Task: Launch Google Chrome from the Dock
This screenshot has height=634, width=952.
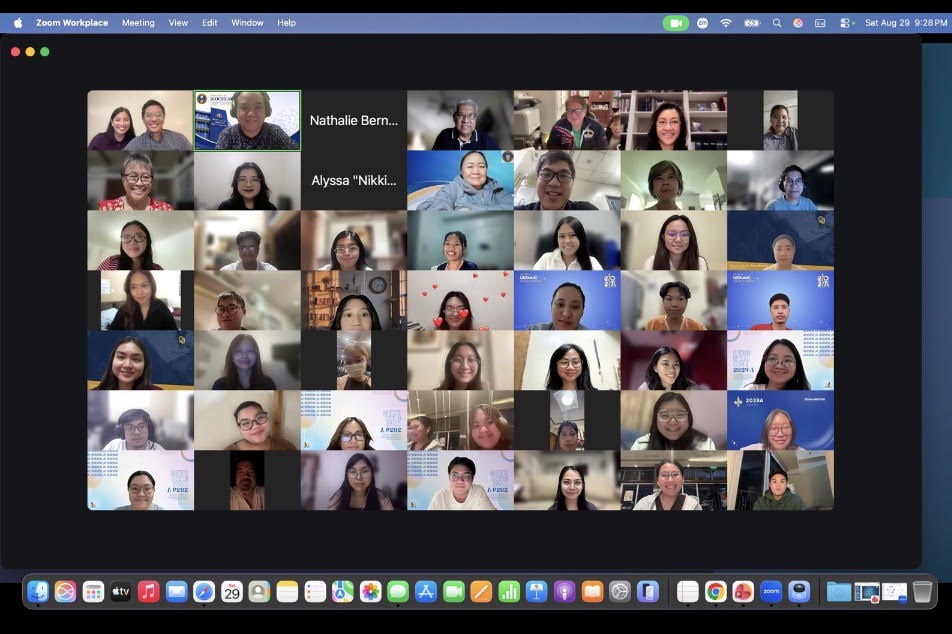Action: pos(715,591)
